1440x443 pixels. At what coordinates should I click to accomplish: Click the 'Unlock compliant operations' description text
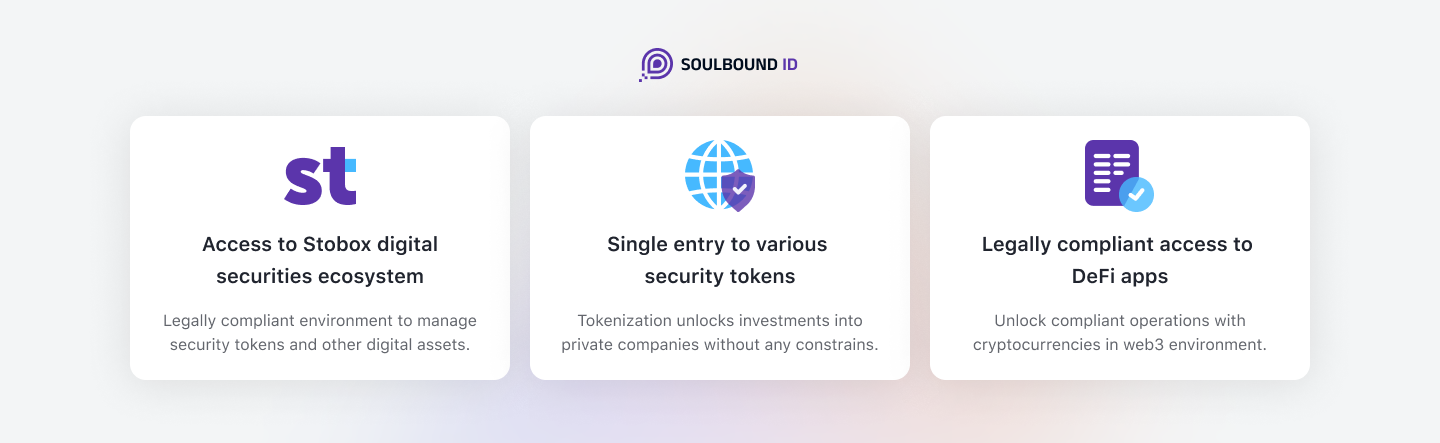coord(1120,333)
